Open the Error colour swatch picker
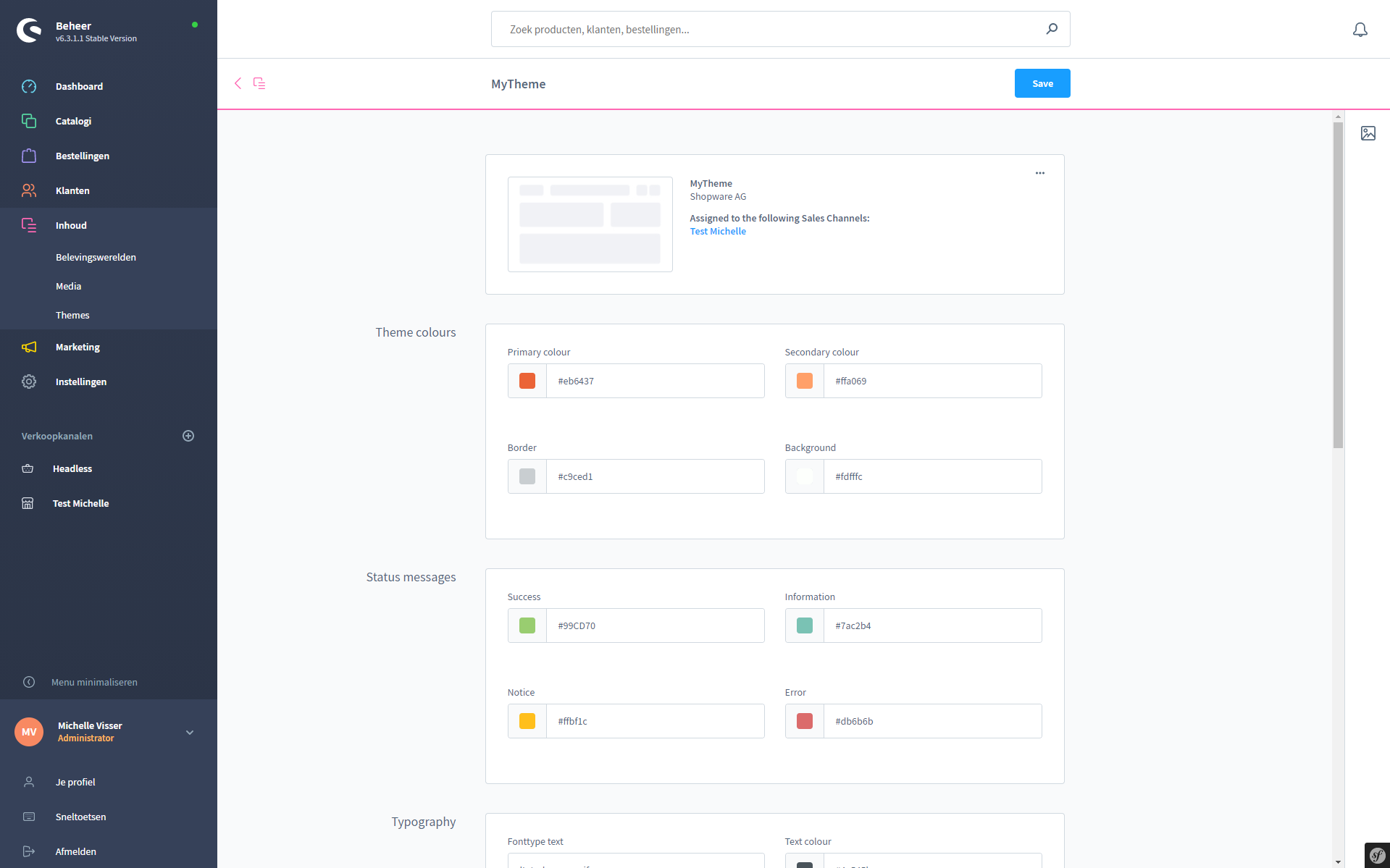The image size is (1390, 868). pyautogui.click(x=804, y=721)
